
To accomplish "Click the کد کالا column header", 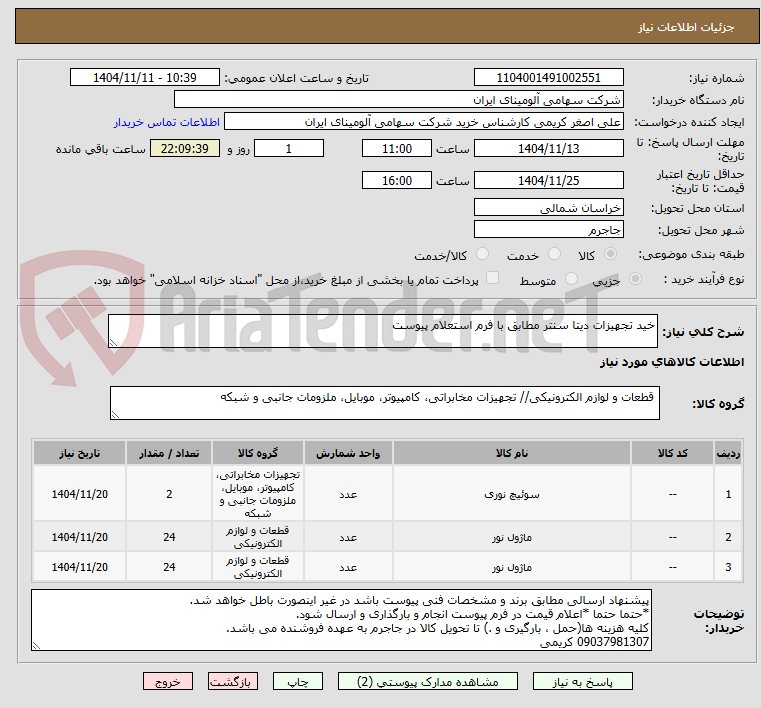I will (x=672, y=453).
